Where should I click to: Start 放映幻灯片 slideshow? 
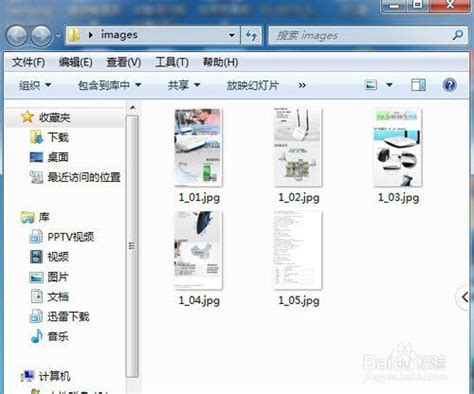(x=252, y=85)
